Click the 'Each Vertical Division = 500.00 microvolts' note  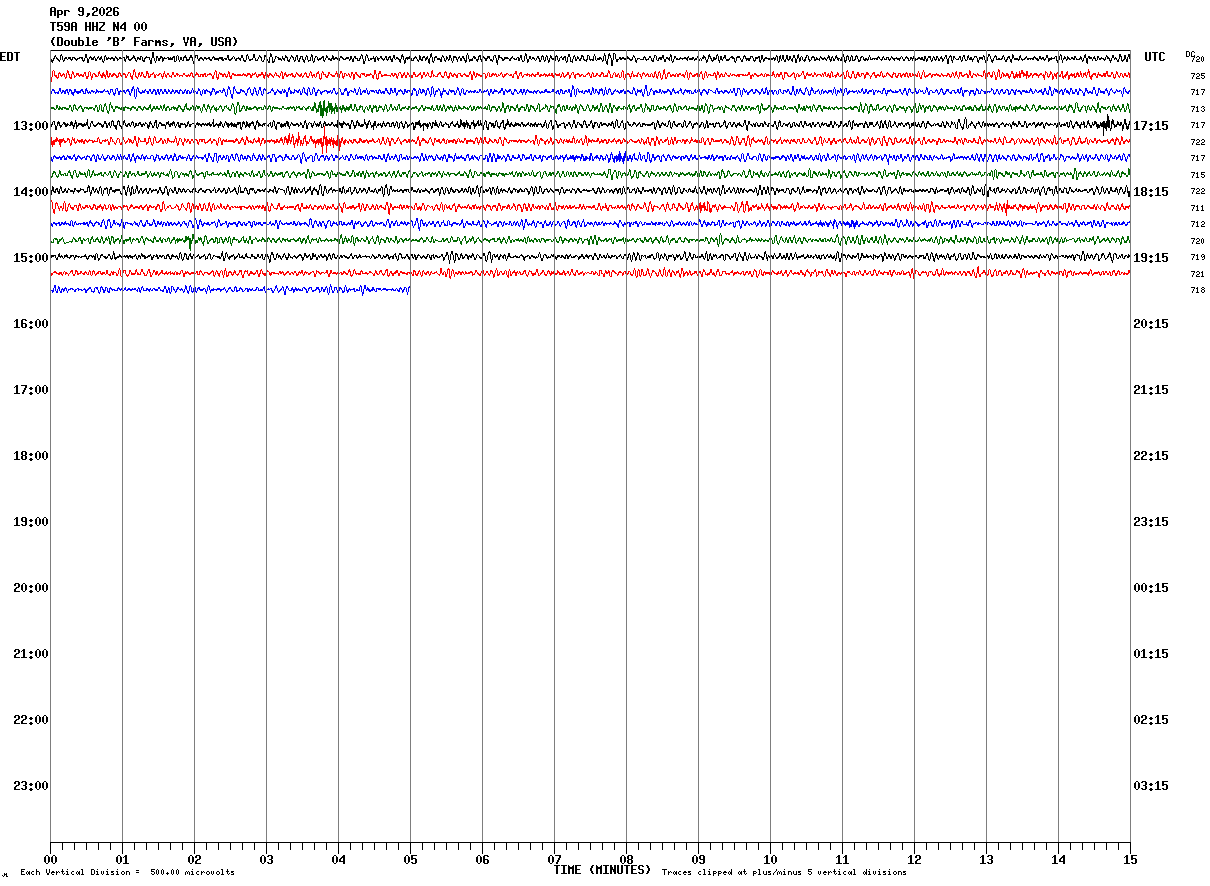(x=128, y=873)
